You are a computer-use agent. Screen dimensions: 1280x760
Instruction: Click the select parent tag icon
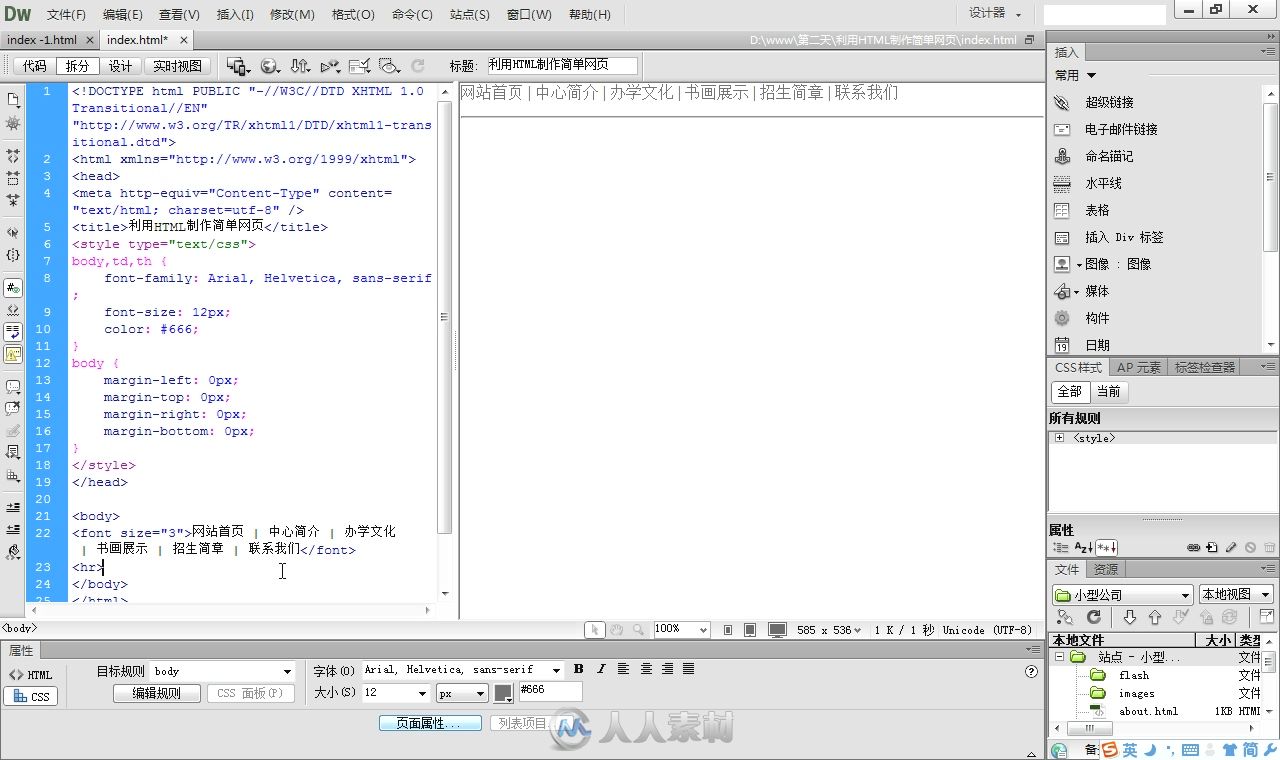click(13, 232)
